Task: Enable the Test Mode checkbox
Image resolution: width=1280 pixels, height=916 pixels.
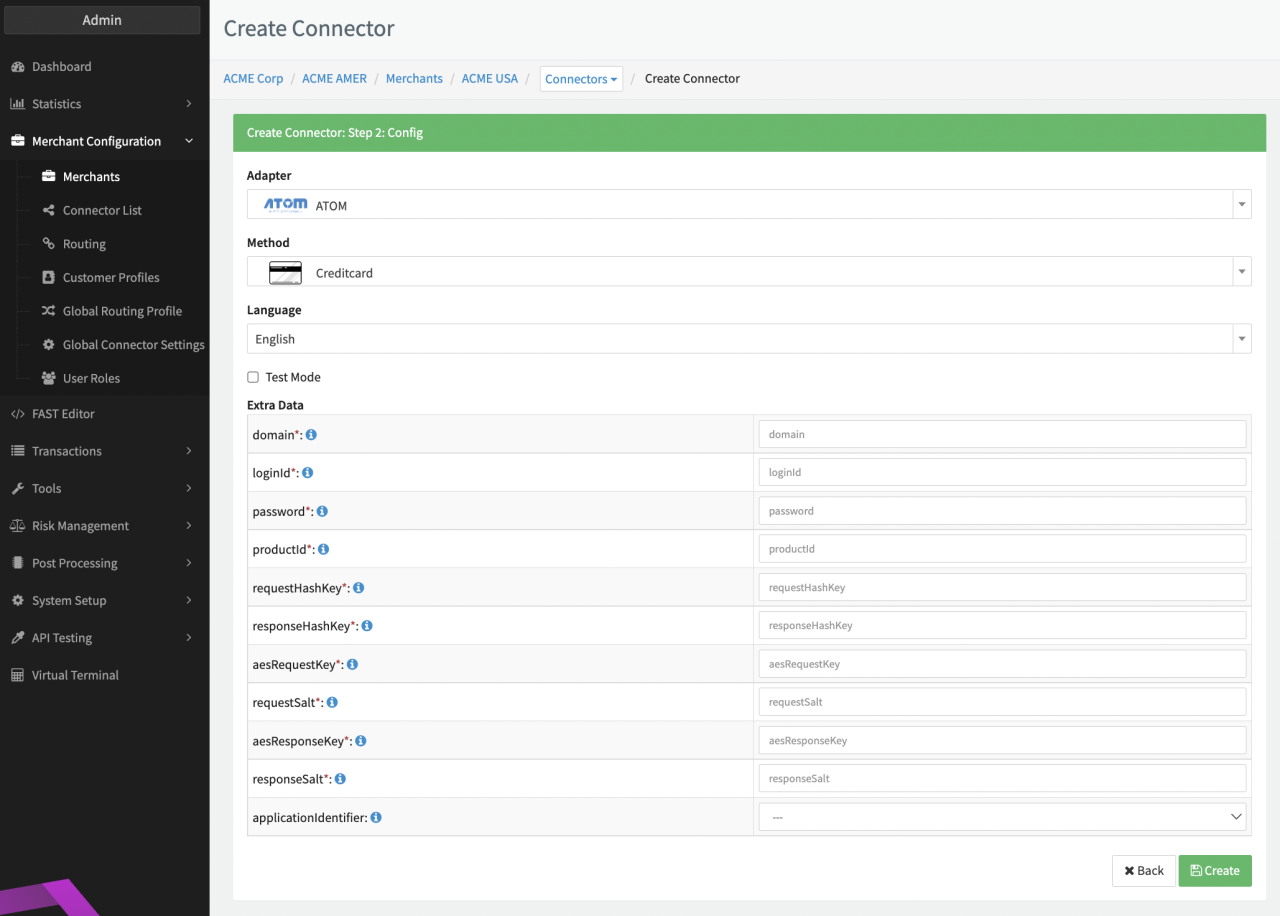Action: (x=253, y=377)
